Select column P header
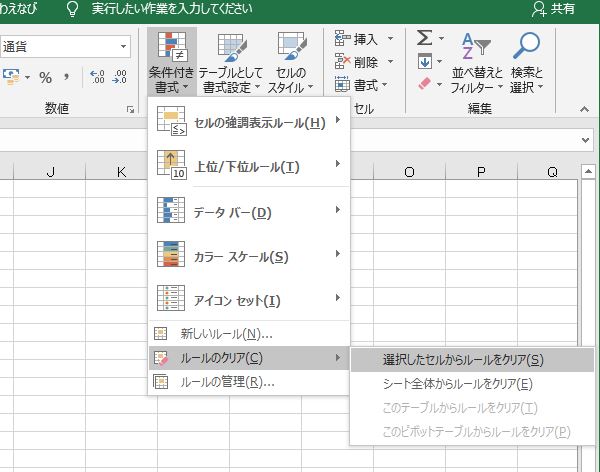Viewport: 600px width, 472px height. click(x=481, y=171)
